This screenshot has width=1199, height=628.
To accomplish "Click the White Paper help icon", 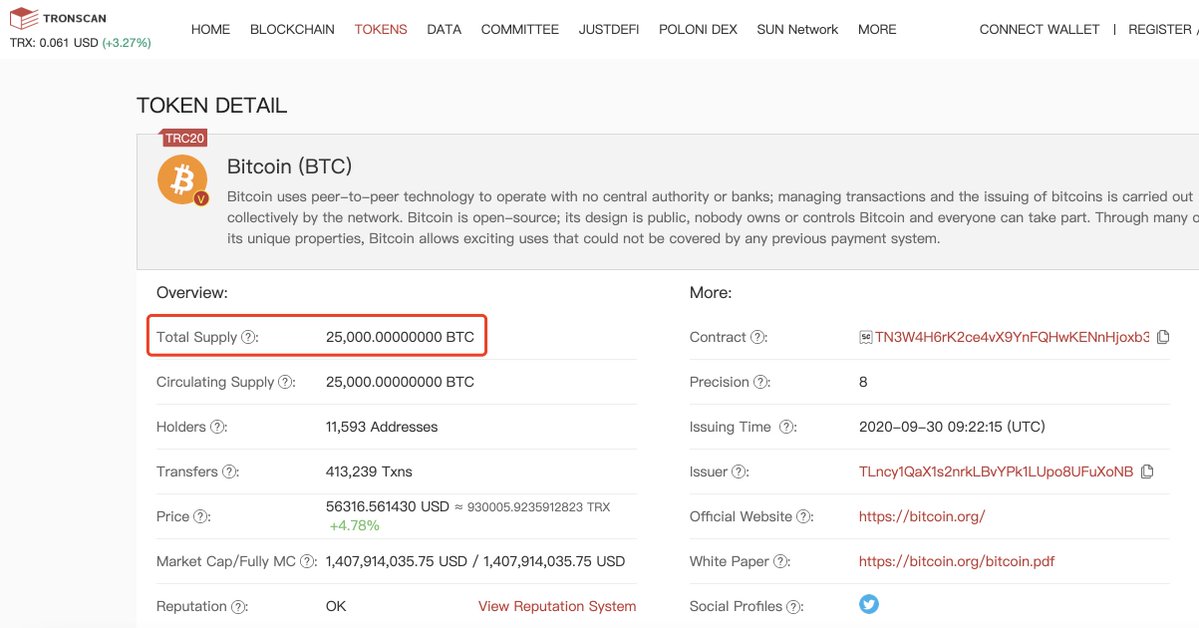I will 781,561.
